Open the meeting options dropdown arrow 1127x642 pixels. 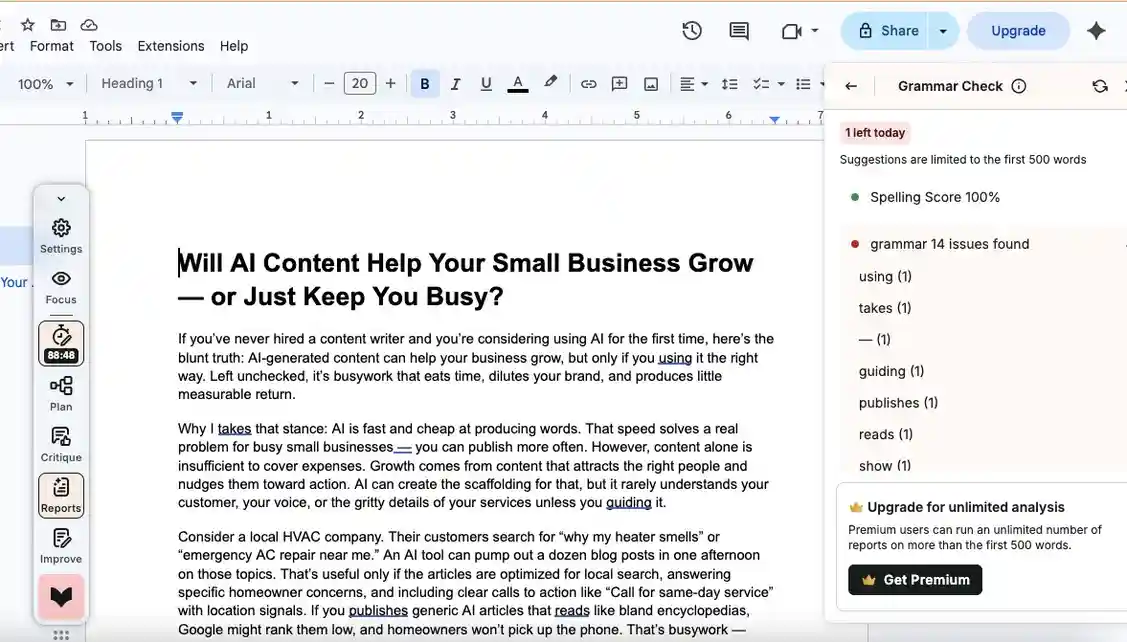pos(814,31)
